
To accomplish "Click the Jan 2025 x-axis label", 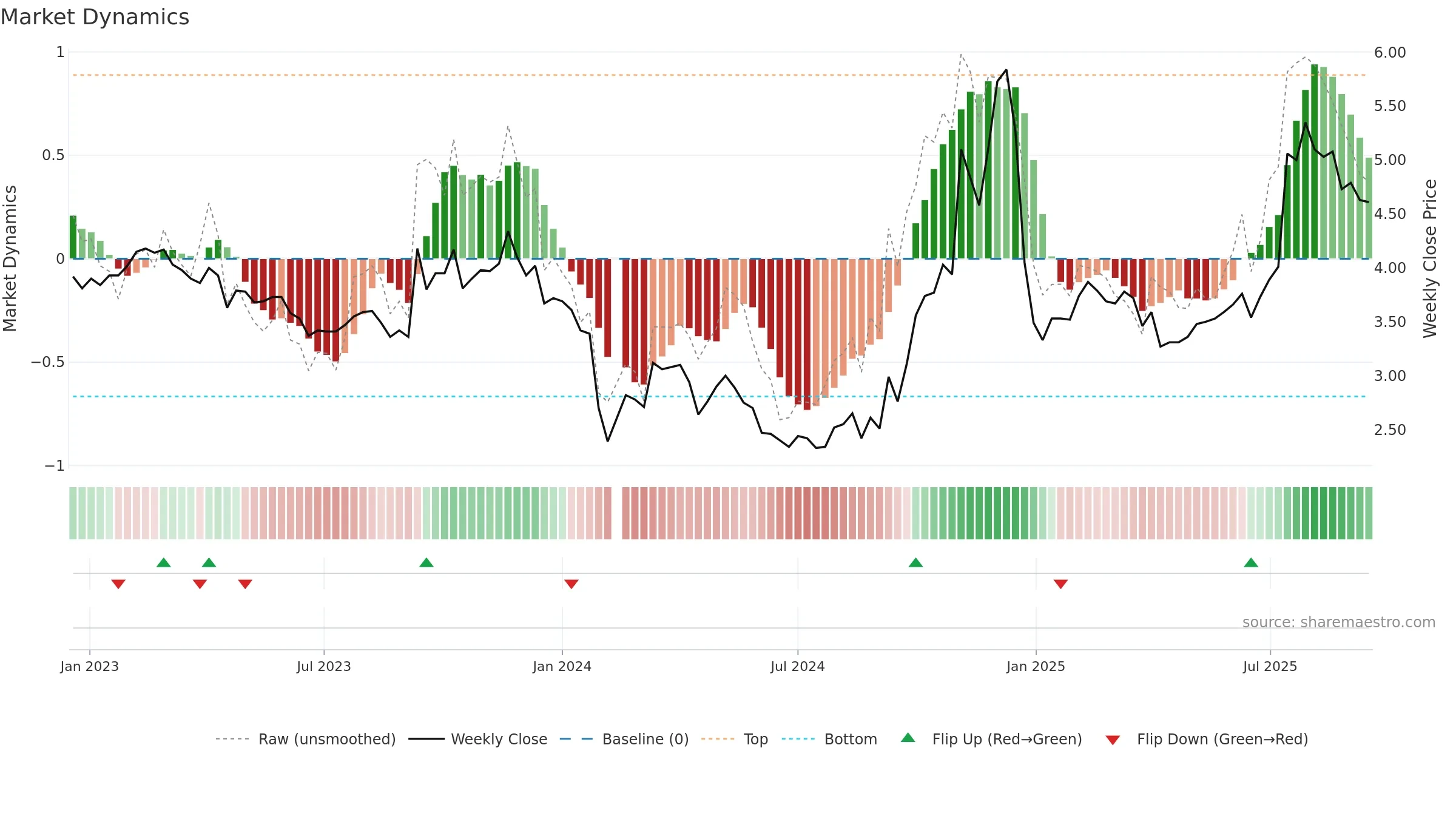I will tap(1036, 666).
